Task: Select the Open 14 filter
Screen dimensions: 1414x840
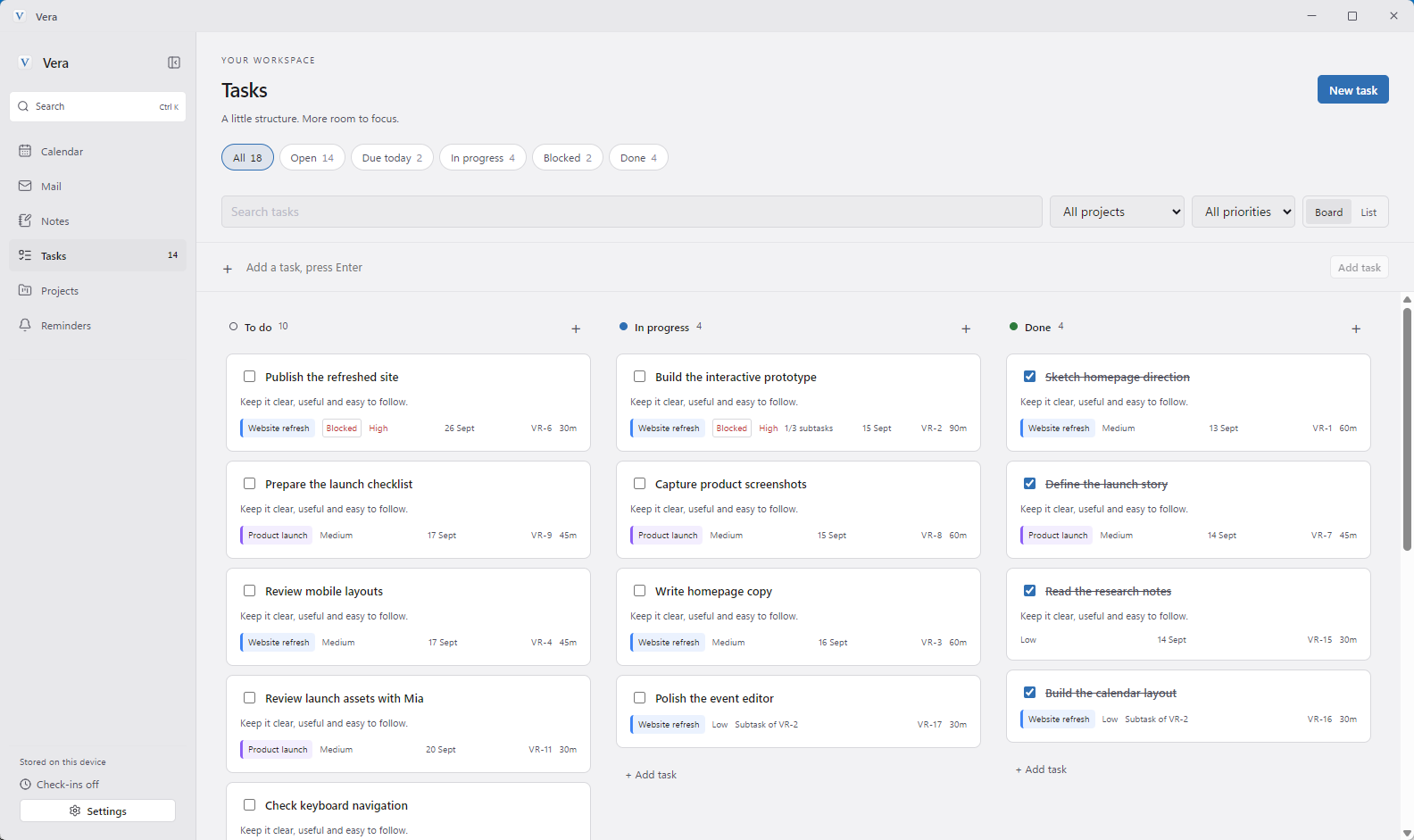Action: [x=312, y=157]
